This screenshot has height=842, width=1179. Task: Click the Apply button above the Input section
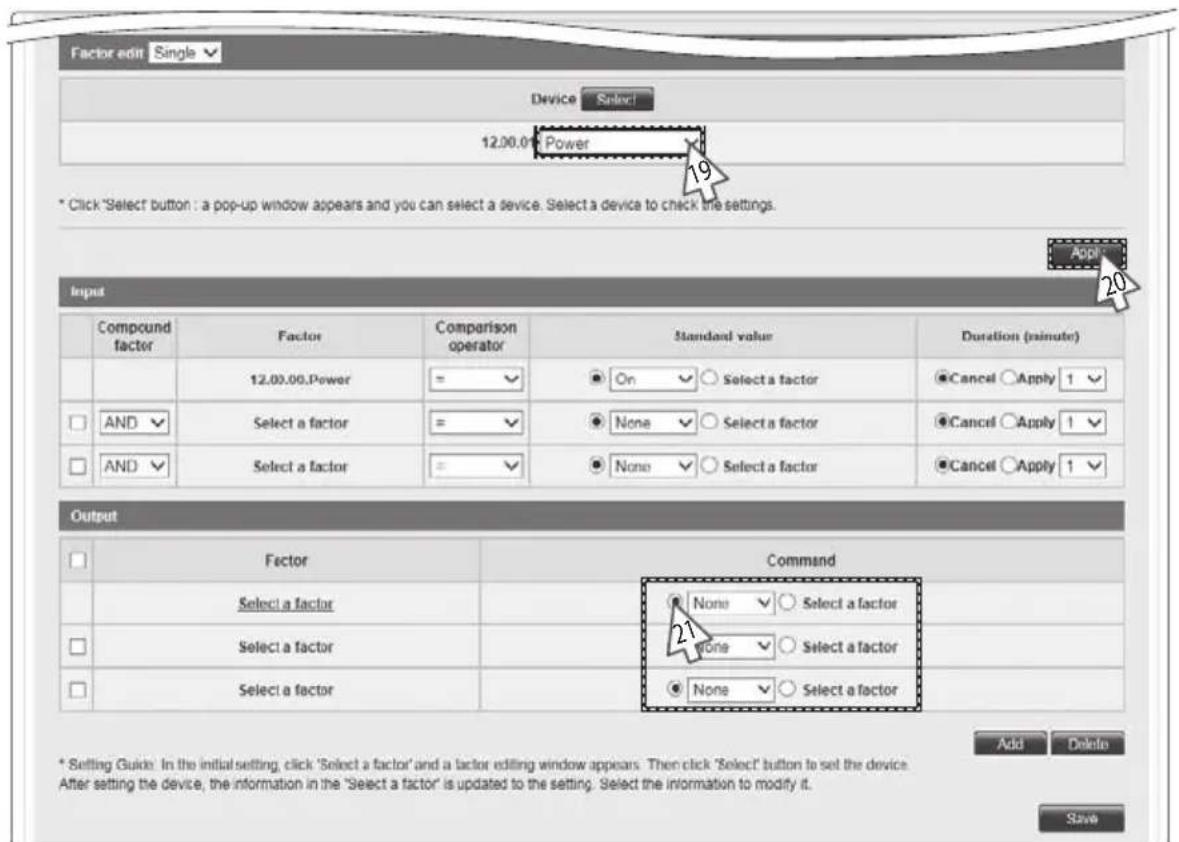coord(1086,253)
